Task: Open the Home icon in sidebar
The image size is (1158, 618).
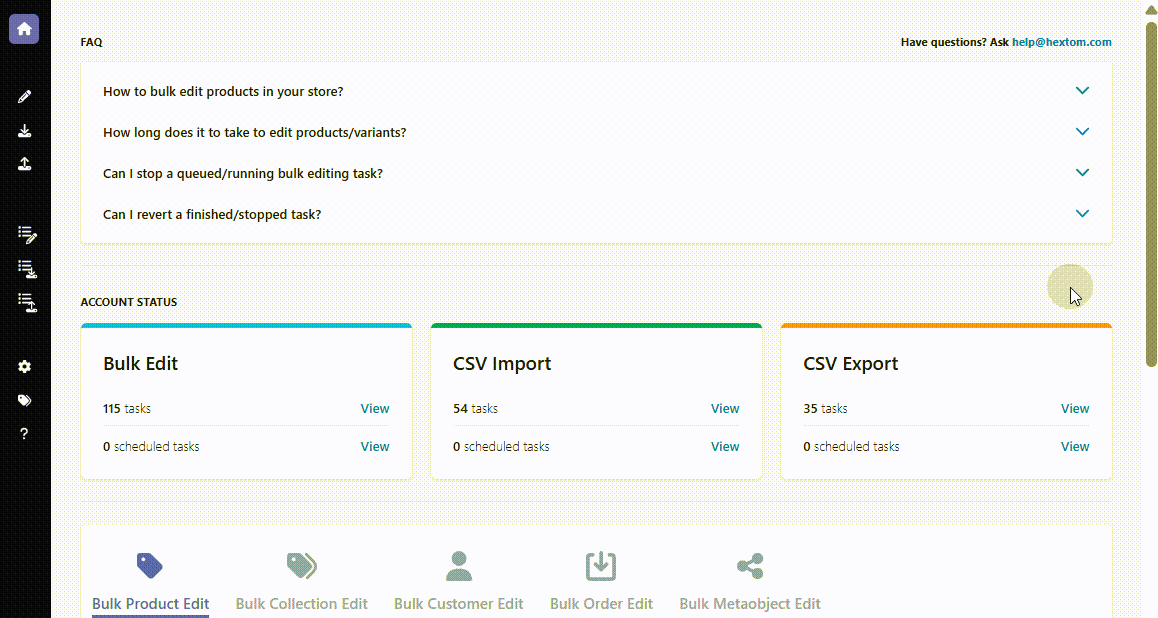Action: tap(24, 29)
